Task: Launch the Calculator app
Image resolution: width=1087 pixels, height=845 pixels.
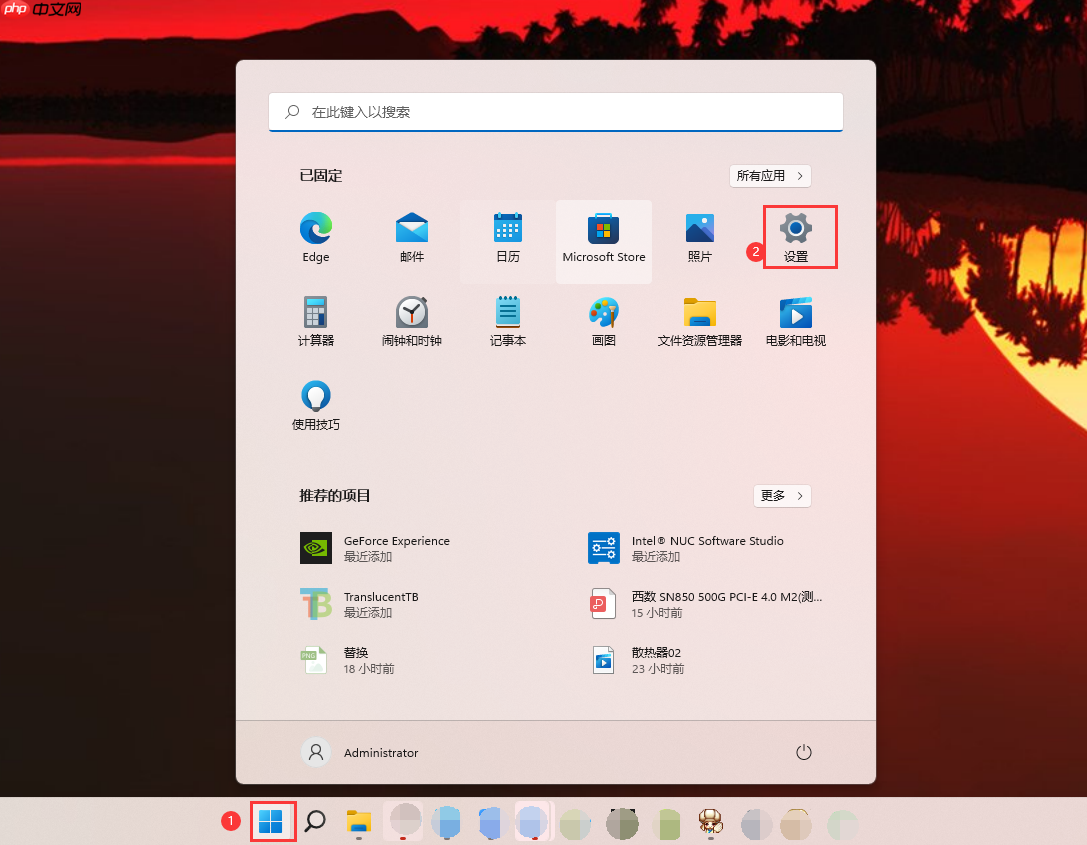Action: (315, 320)
